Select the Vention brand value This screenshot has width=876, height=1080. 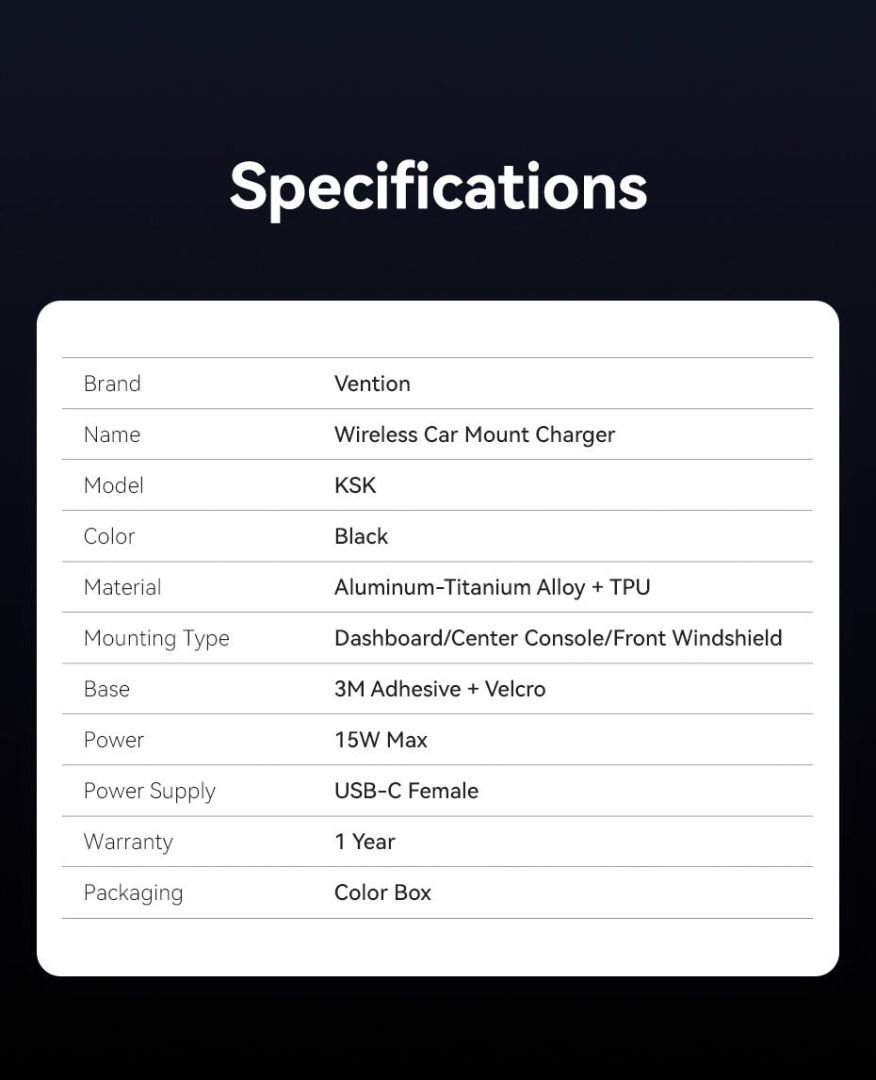(372, 384)
